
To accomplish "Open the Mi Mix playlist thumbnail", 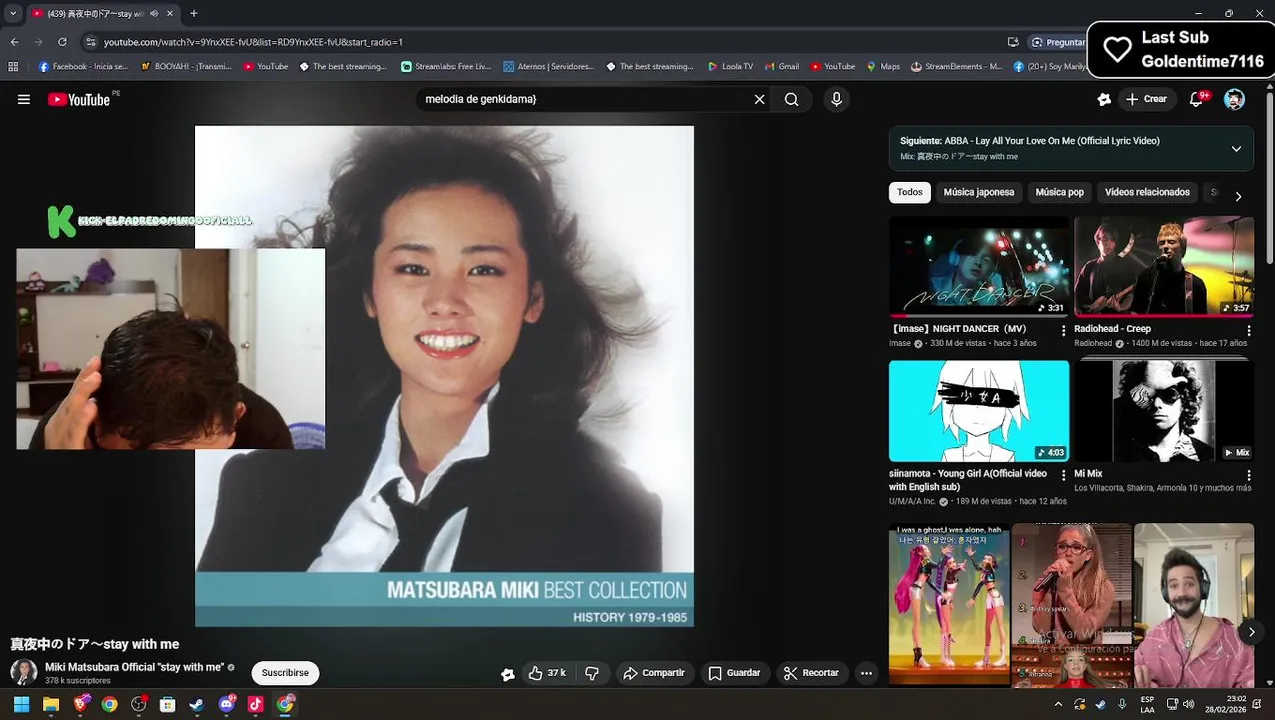I will [1164, 411].
